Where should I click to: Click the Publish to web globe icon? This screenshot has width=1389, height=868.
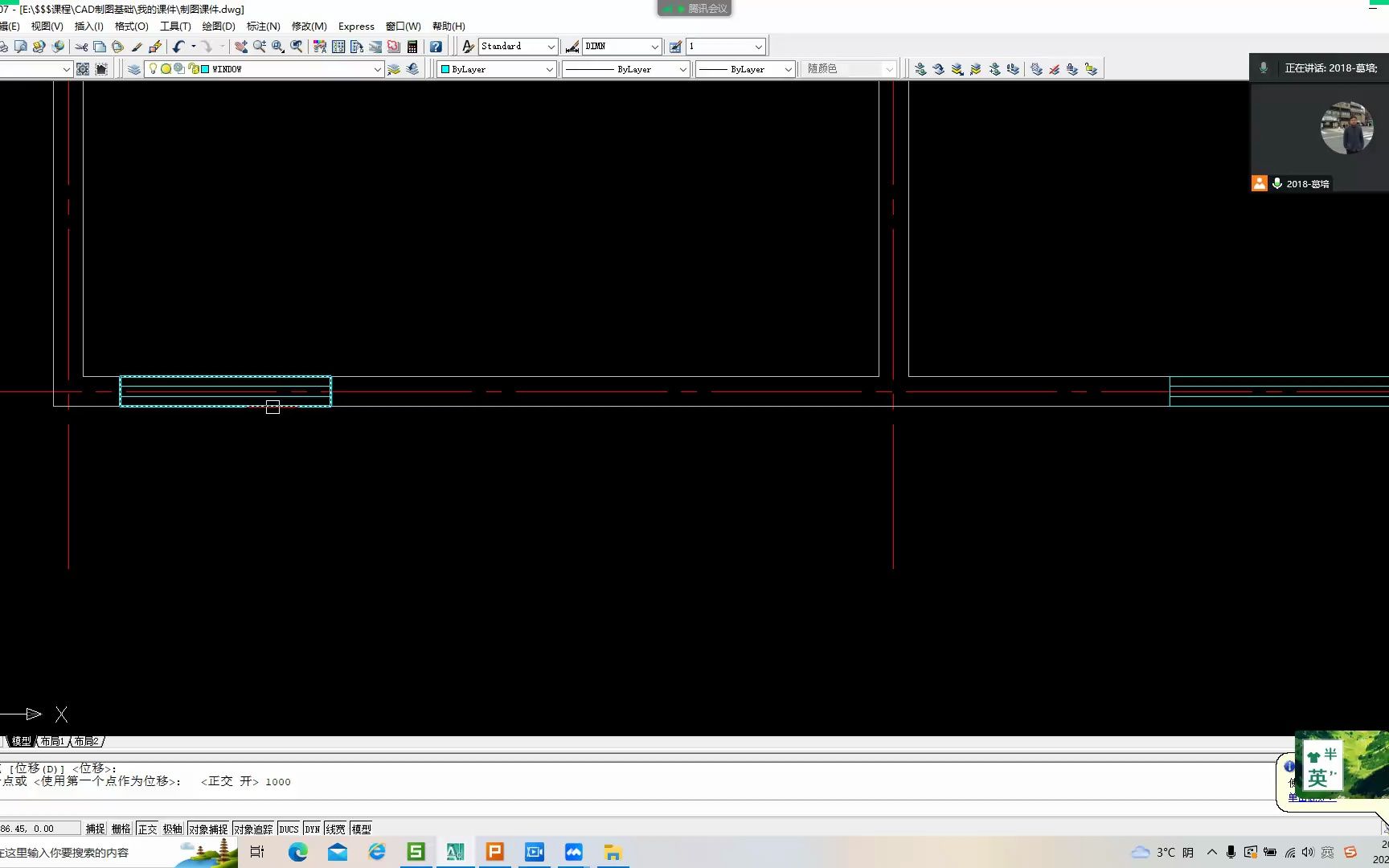click(x=58, y=47)
